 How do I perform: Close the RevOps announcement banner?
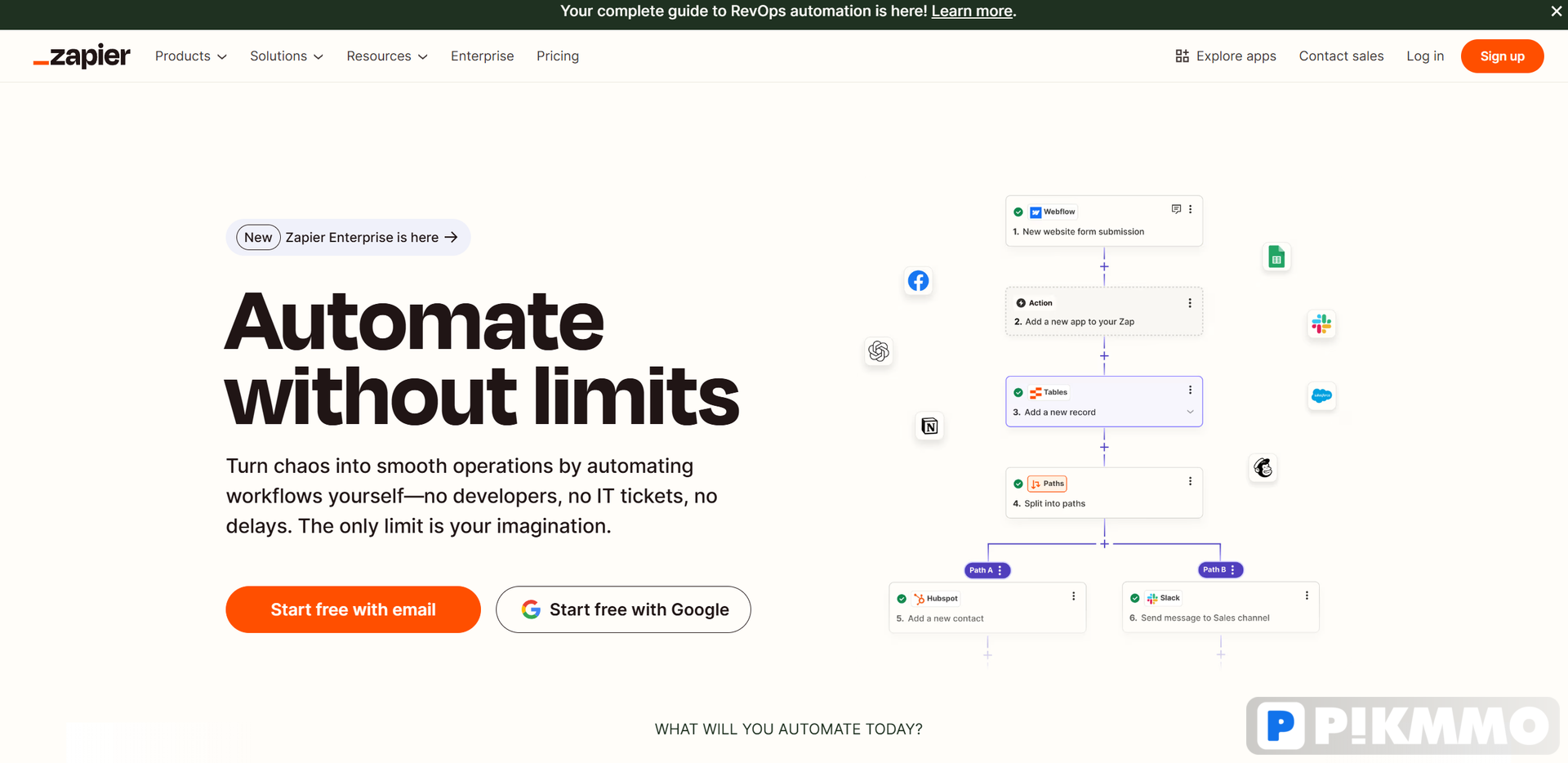click(1557, 11)
